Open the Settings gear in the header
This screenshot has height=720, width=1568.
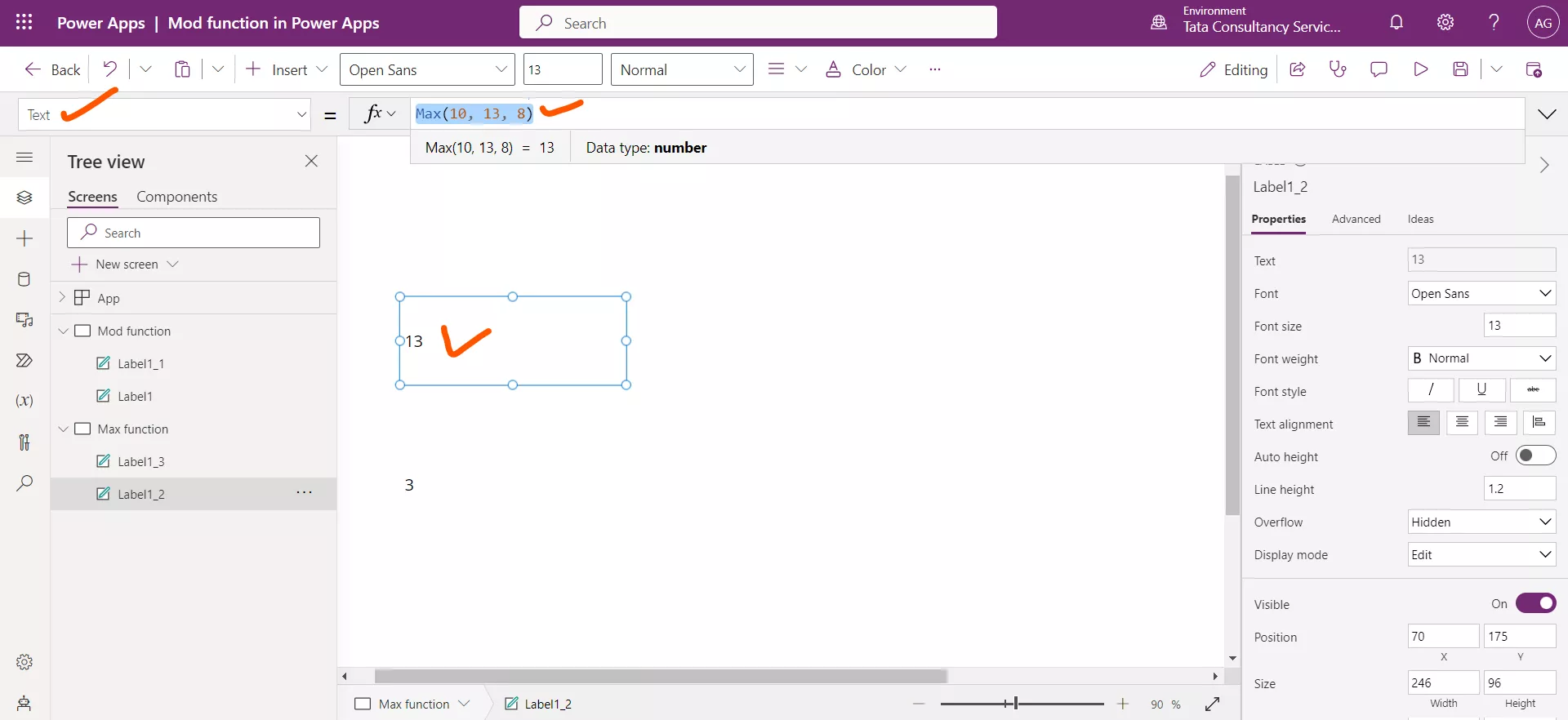click(1445, 23)
